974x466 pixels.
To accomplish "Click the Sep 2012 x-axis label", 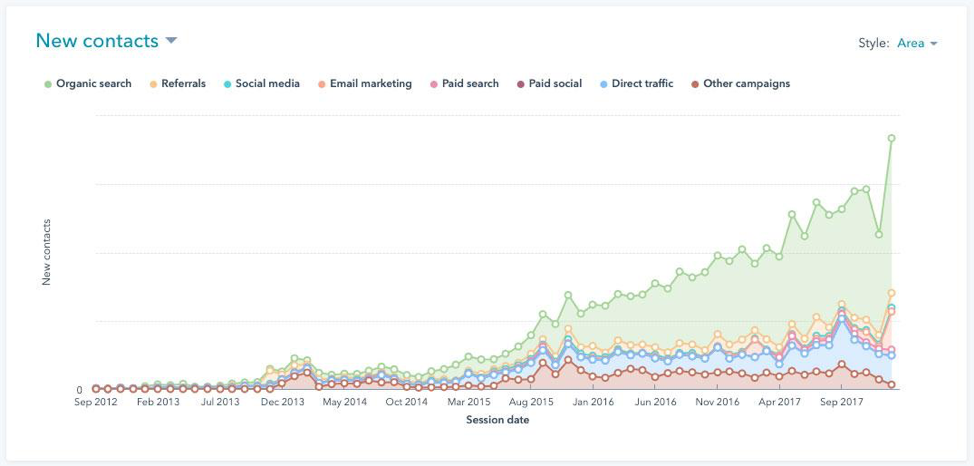I will pos(96,402).
